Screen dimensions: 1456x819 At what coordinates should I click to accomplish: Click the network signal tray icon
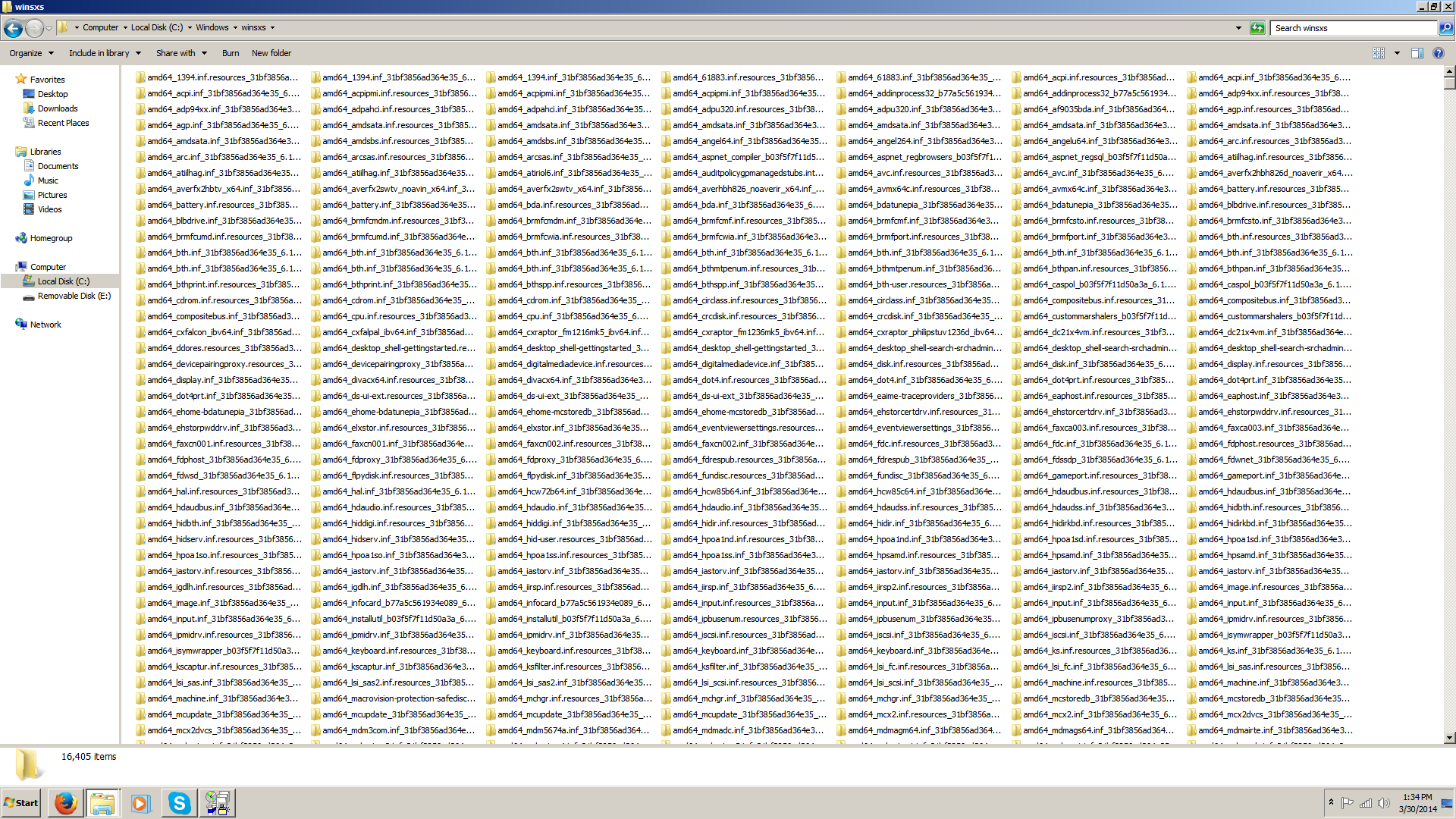click(1366, 803)
